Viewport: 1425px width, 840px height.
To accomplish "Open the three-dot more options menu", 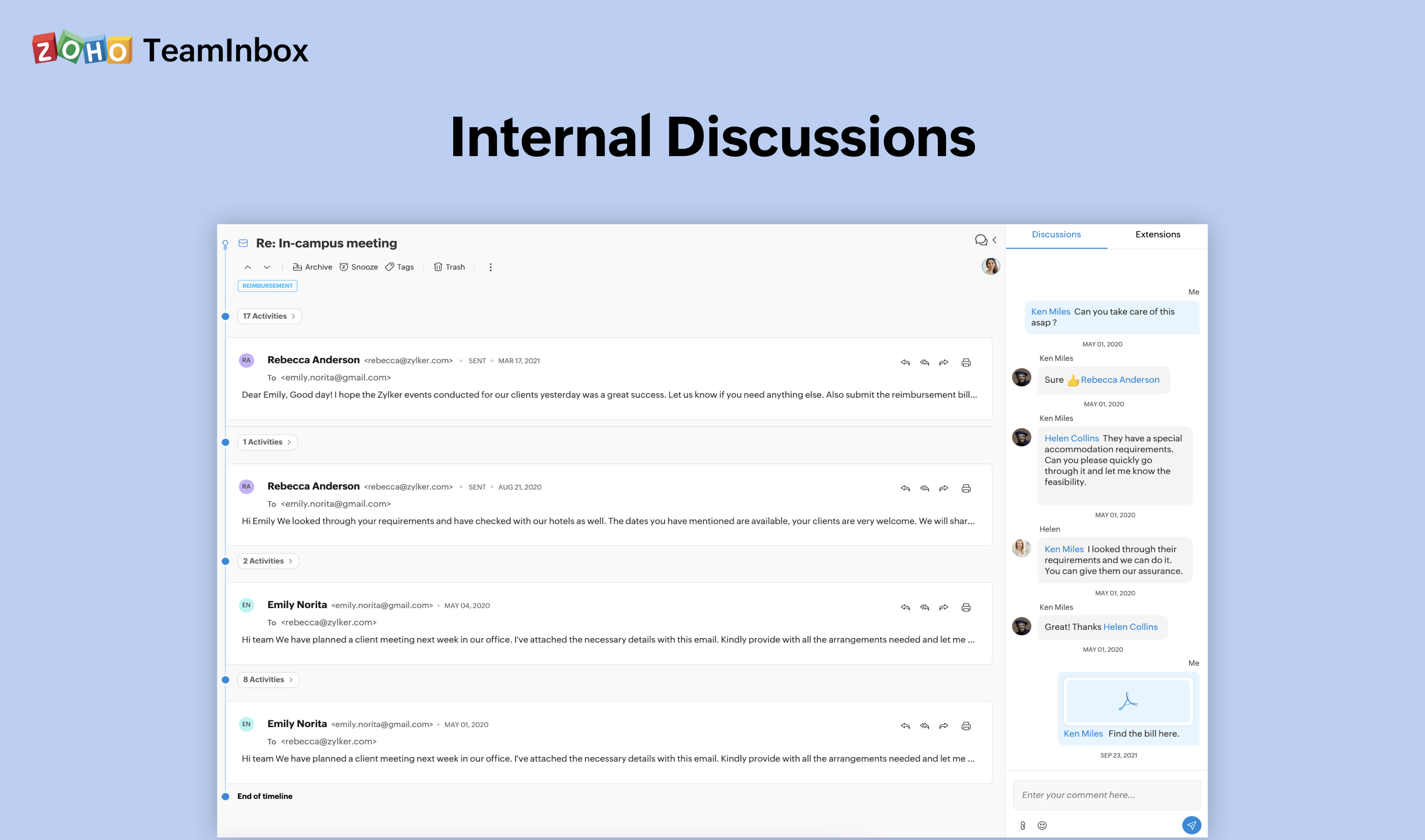I will pos(490,266).
